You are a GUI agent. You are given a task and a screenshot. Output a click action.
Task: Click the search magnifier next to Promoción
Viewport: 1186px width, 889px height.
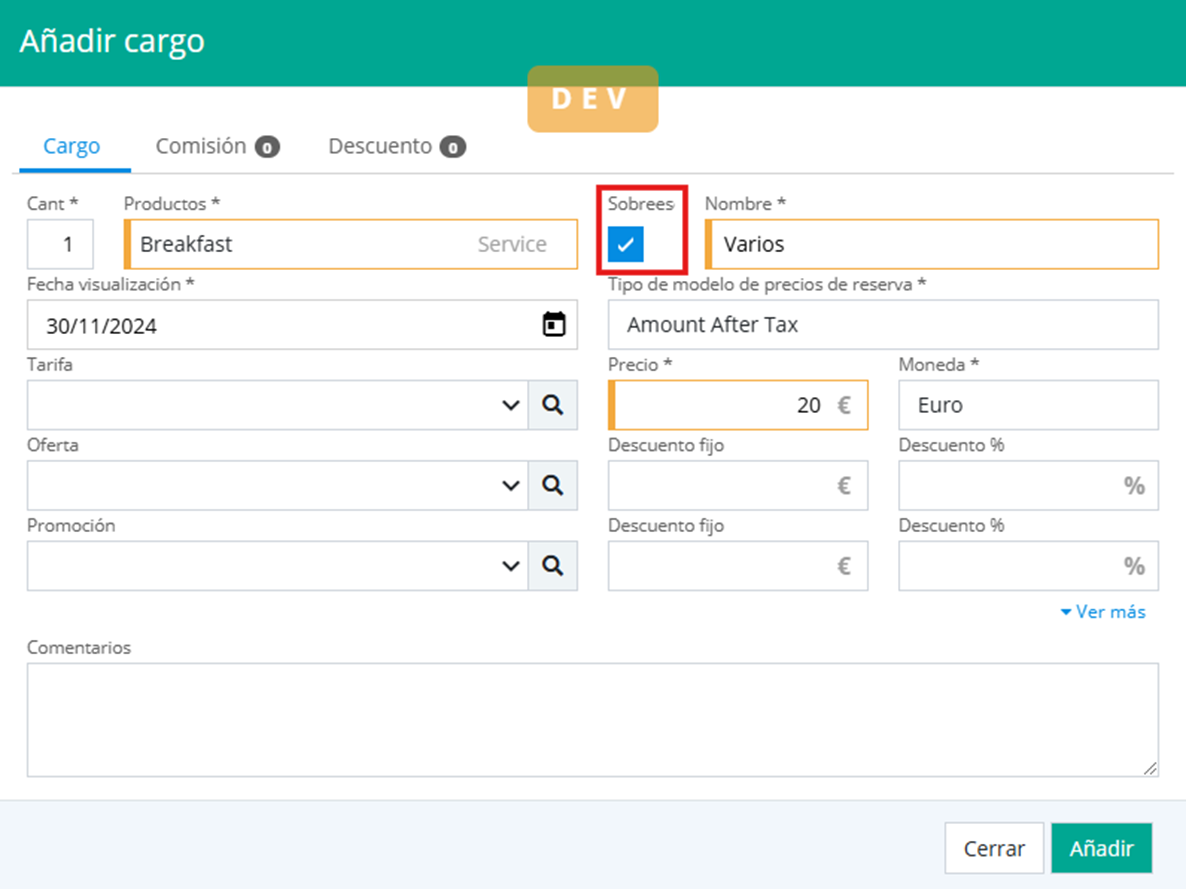point(552,566)
